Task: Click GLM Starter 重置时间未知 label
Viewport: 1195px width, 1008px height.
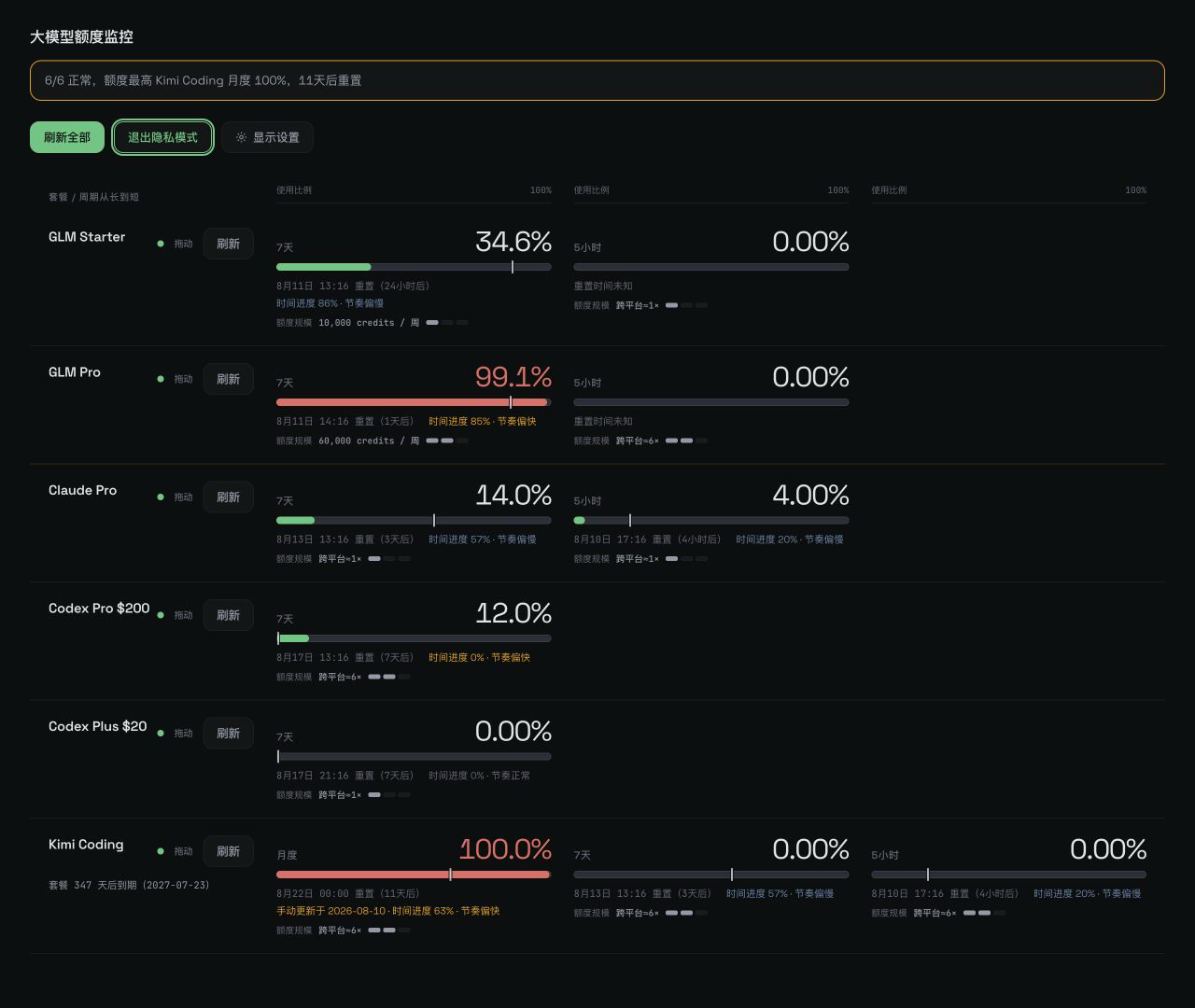Action: click(603, 287)
